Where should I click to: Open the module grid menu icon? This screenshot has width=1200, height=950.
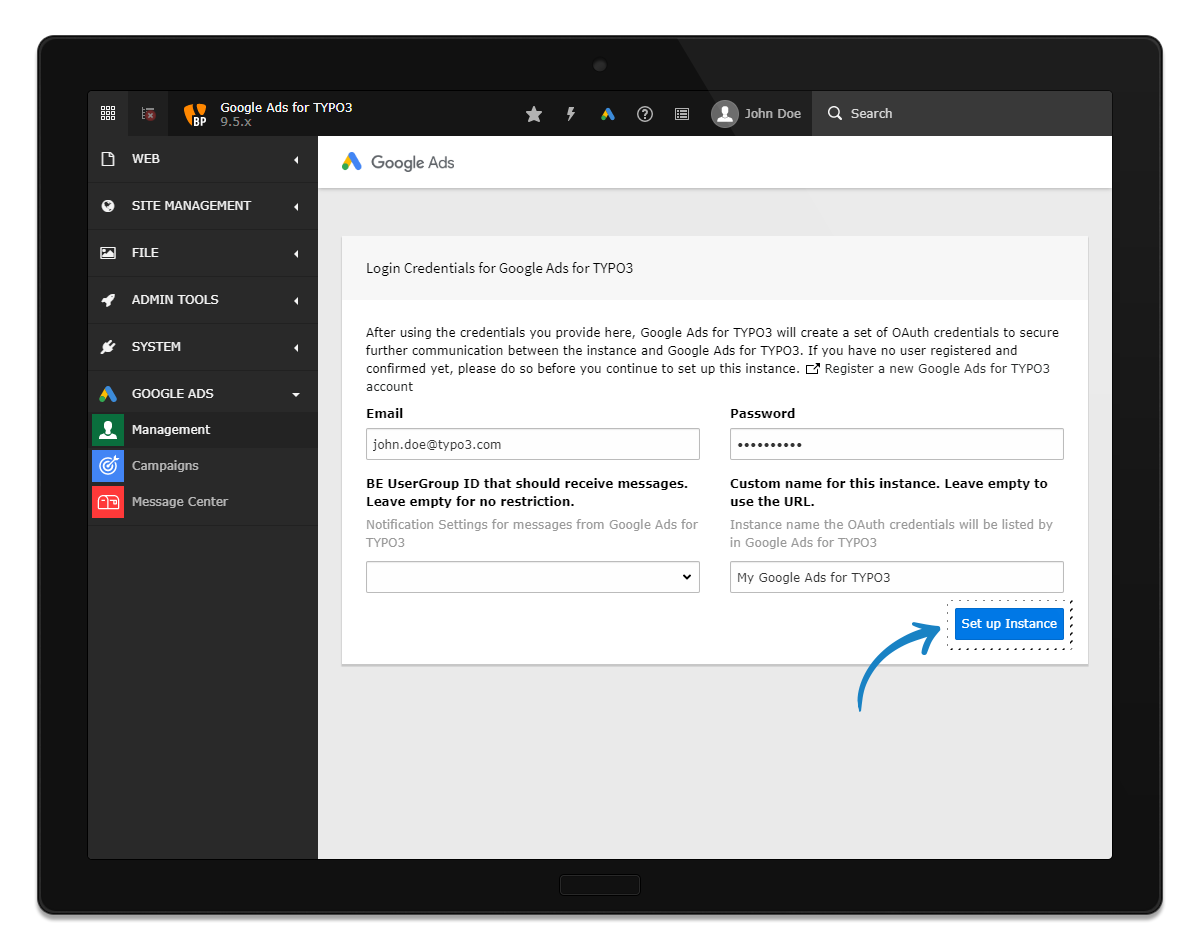[108, 114]
